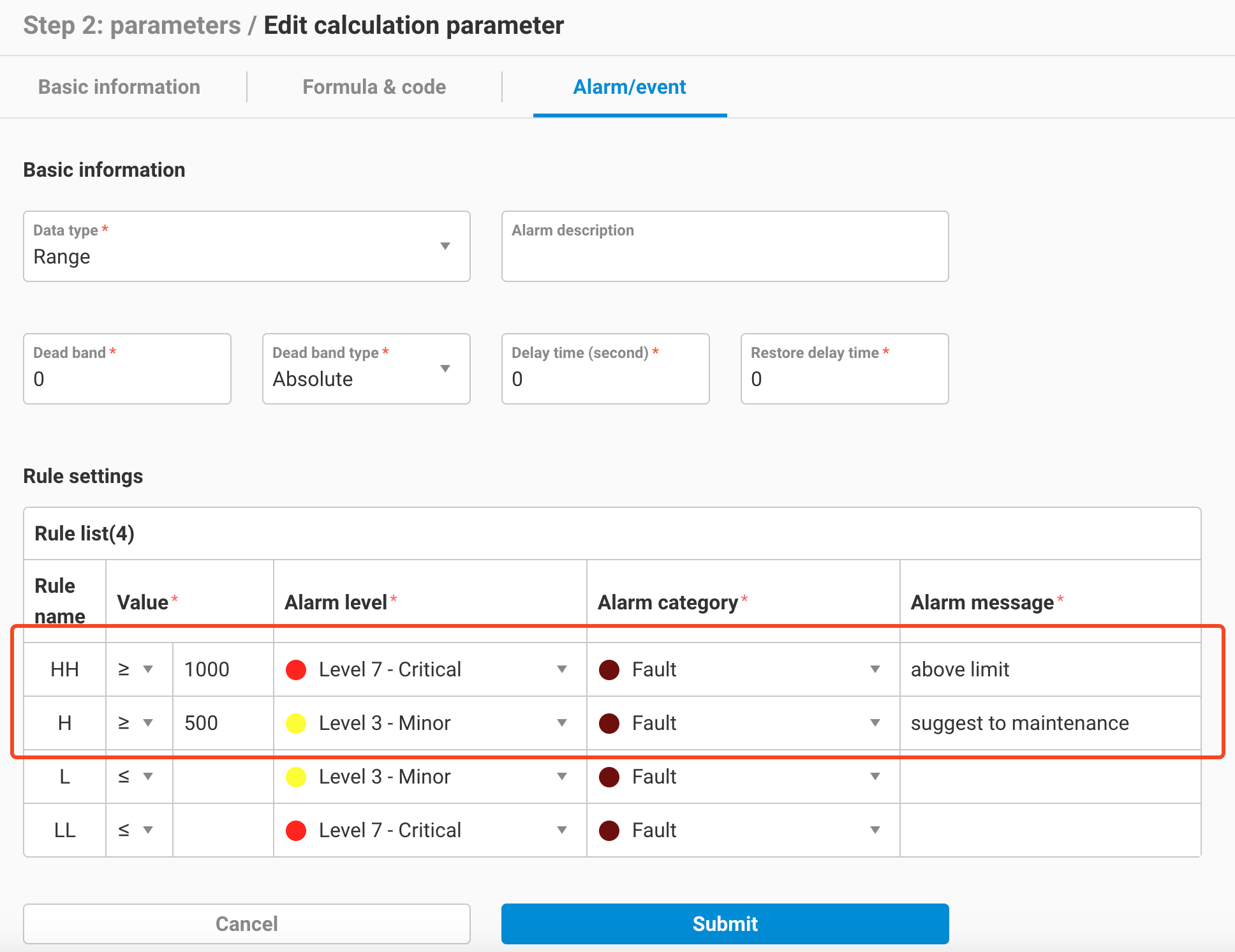Click the yellow Minor dot in L row

click(296, 777)
